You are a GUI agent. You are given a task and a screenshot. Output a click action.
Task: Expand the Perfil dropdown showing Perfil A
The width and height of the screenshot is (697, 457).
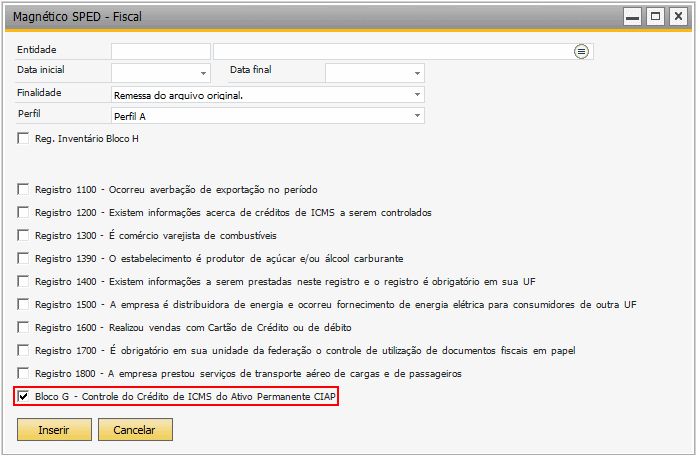(417, 116)
